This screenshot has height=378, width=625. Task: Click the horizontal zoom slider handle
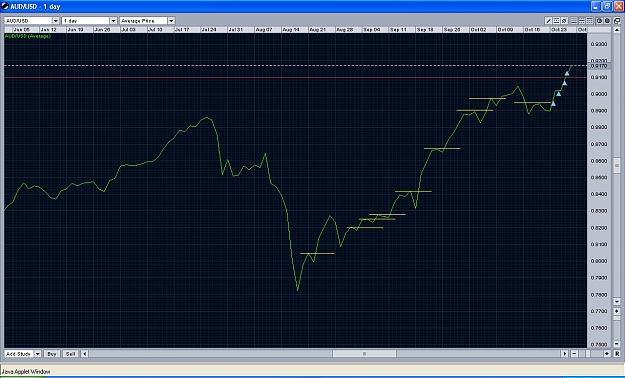coord(588,354)
